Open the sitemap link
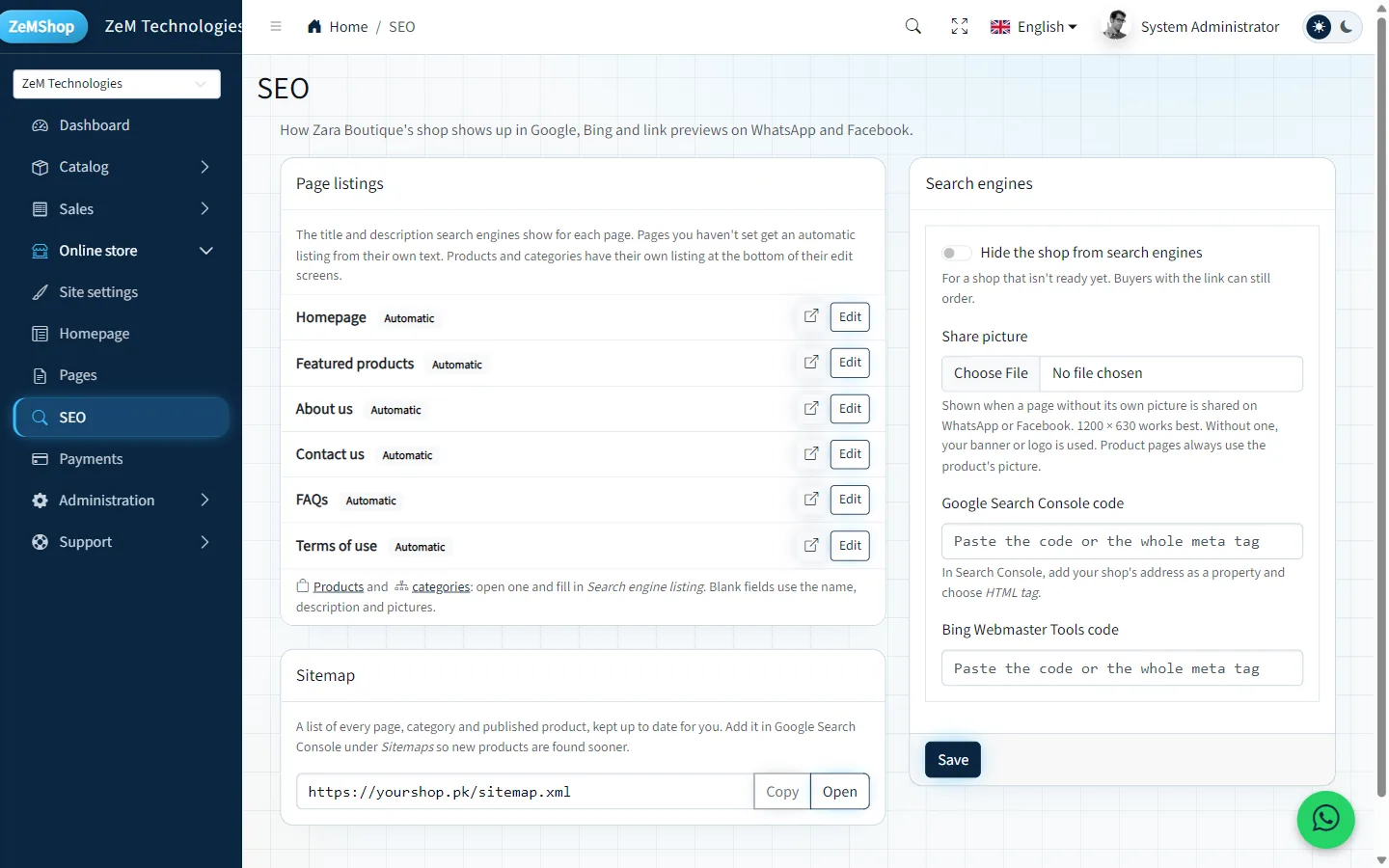The height and width of the screenshot is (868, 1389). tap(840, 792)
